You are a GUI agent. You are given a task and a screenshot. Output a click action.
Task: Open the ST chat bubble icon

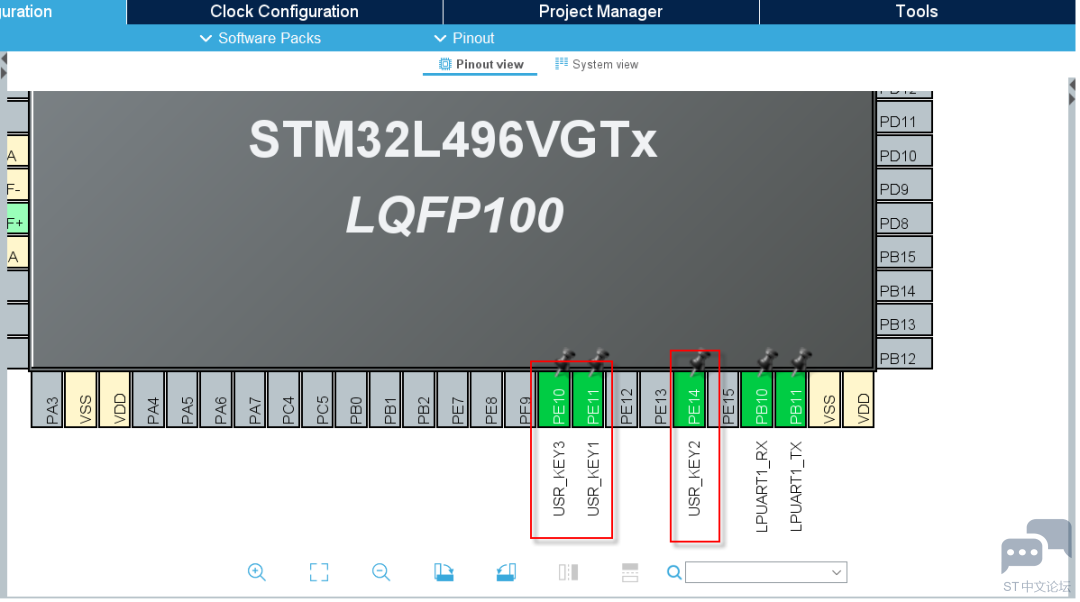coord(1035,546)
